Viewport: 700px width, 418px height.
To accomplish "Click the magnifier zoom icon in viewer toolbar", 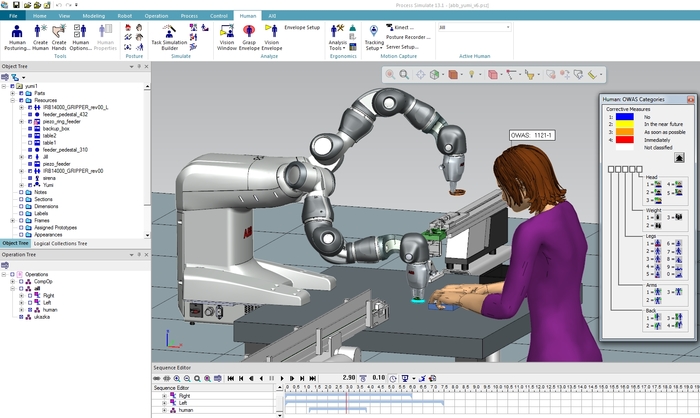I will (x=404, y=75).
